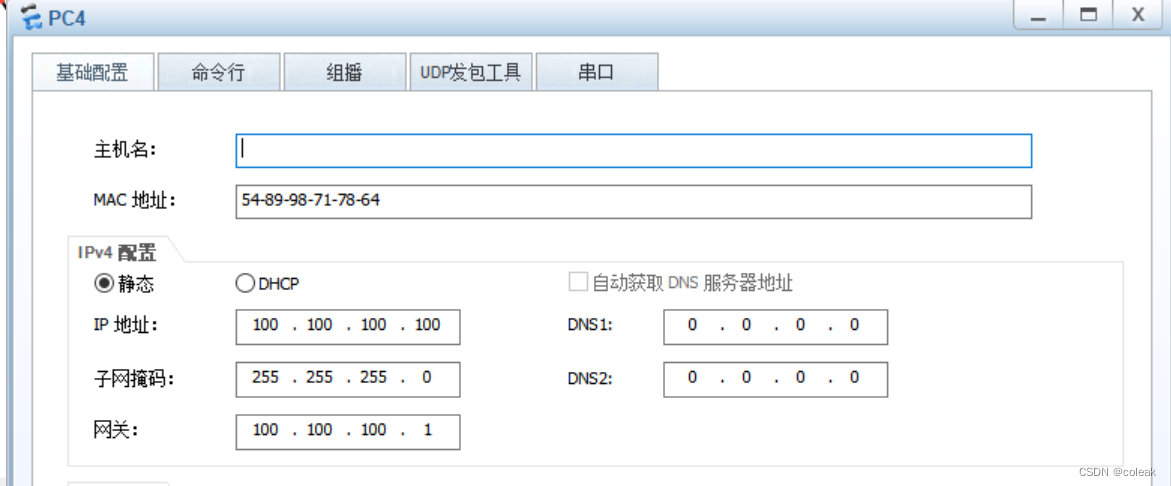Viewport: 1171px width, 486px height.
Task: Close the PC4 window
Action: (1138, 15)
